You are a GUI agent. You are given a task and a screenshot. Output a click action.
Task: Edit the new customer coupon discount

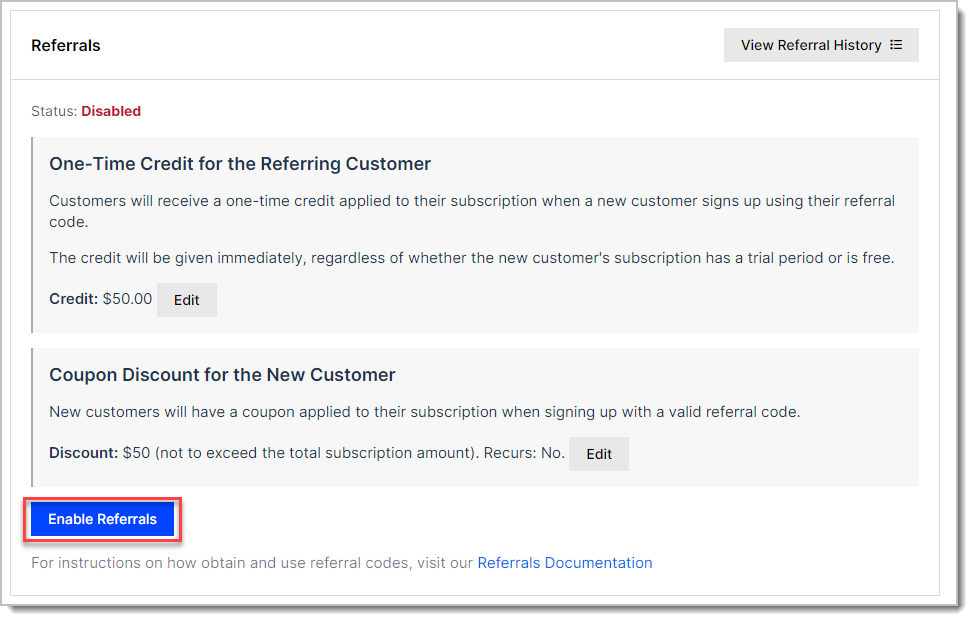pyautogui.click(x=599, y=454)
